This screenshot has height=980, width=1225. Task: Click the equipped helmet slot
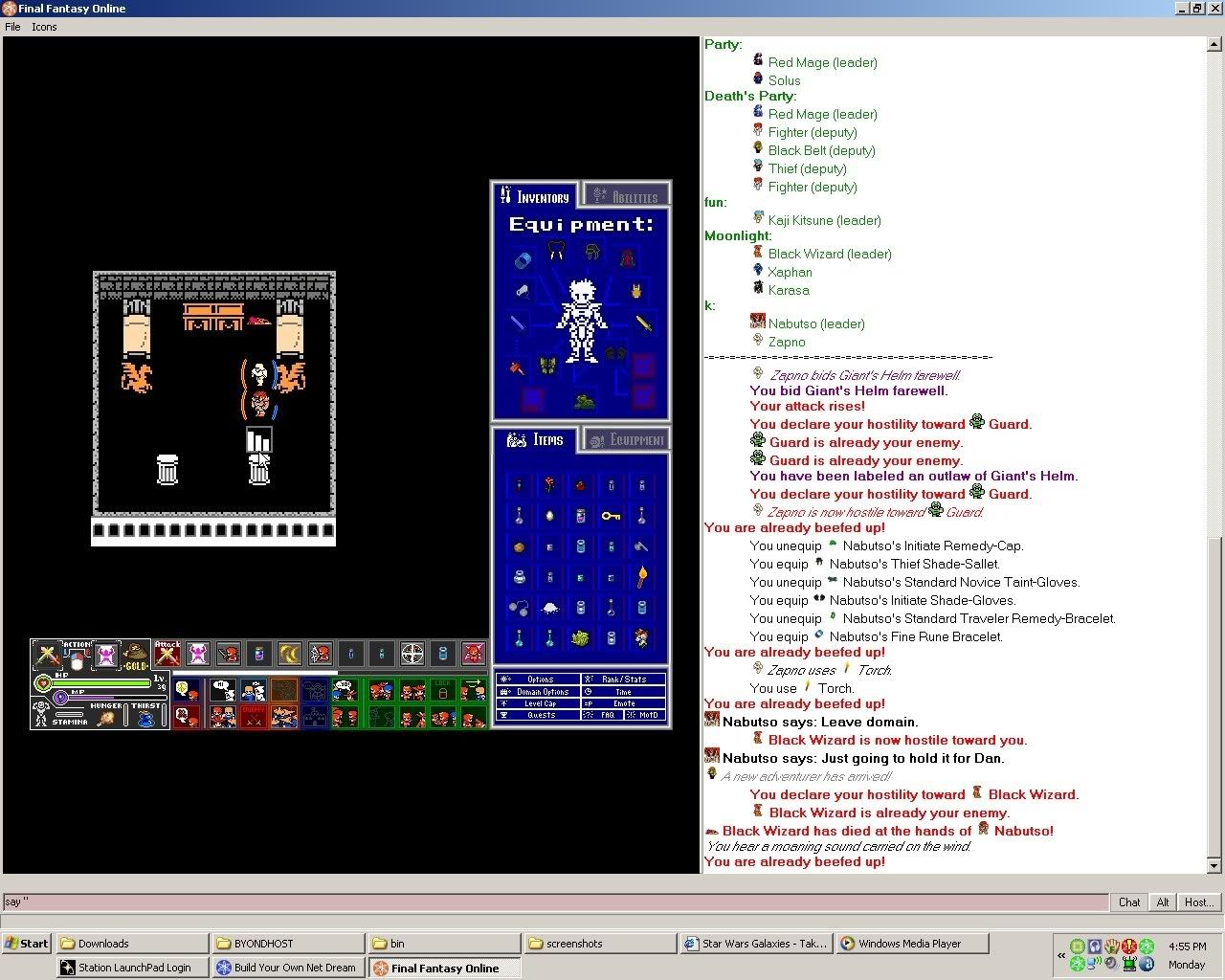click(592, 252)
